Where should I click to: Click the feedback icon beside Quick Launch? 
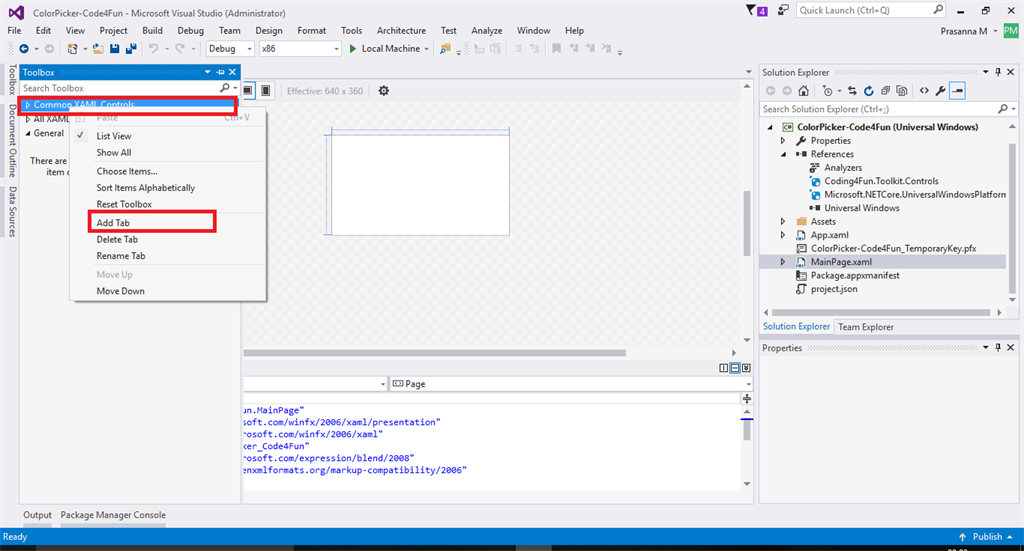tap(783, 10)
